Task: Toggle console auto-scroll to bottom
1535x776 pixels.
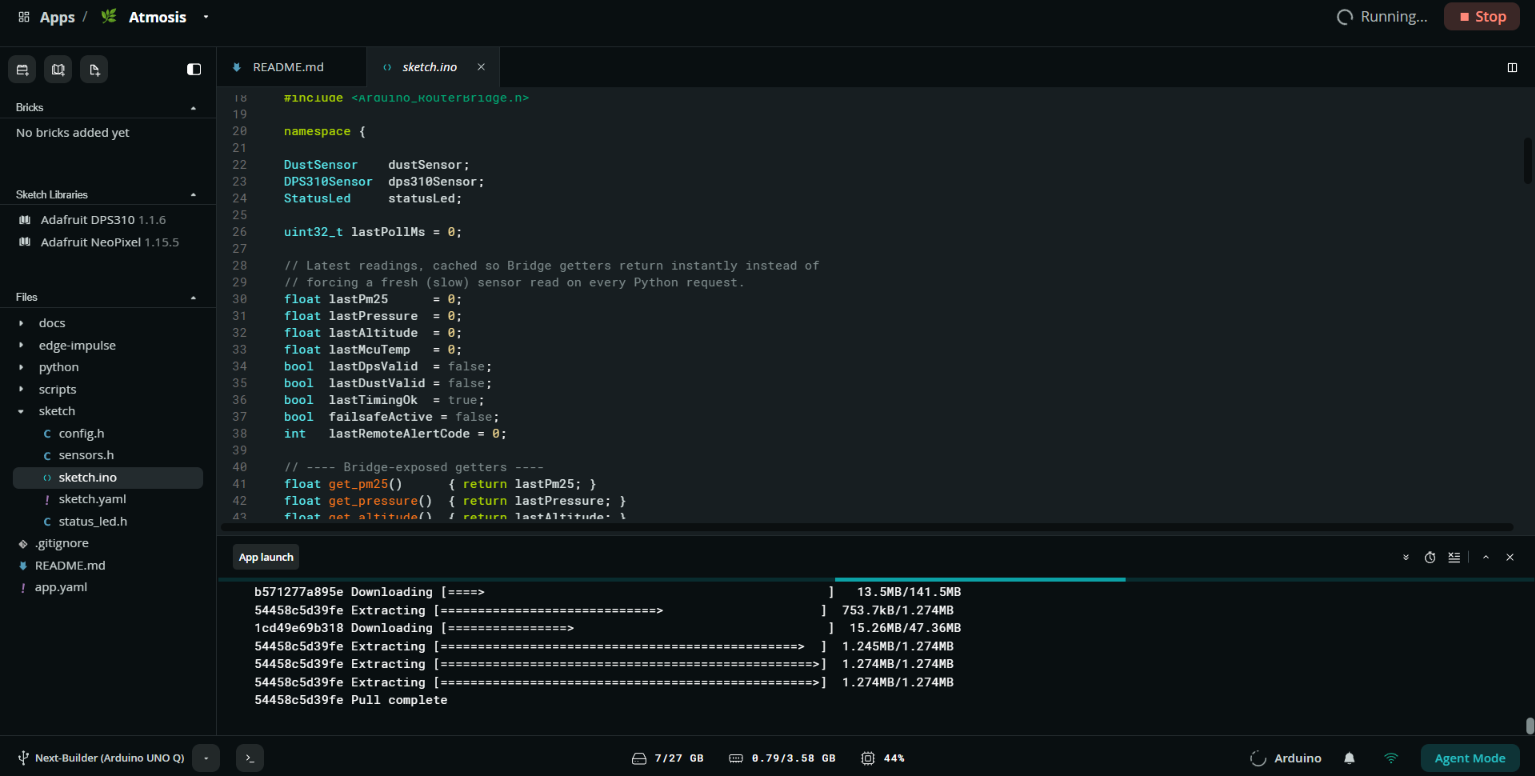Action: 1406,557
